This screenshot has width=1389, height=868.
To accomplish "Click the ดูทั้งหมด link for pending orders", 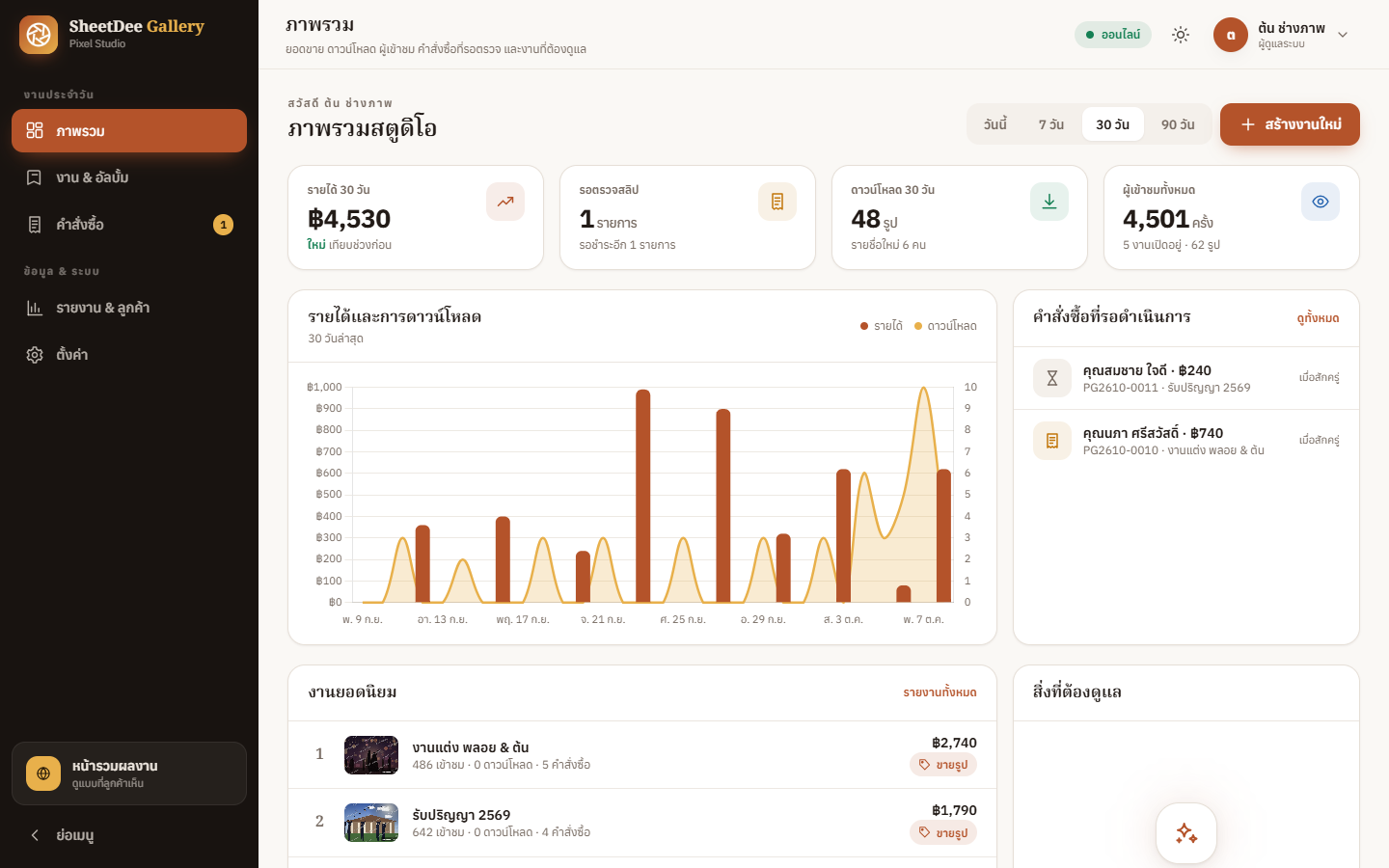I will click(1318, 318).
